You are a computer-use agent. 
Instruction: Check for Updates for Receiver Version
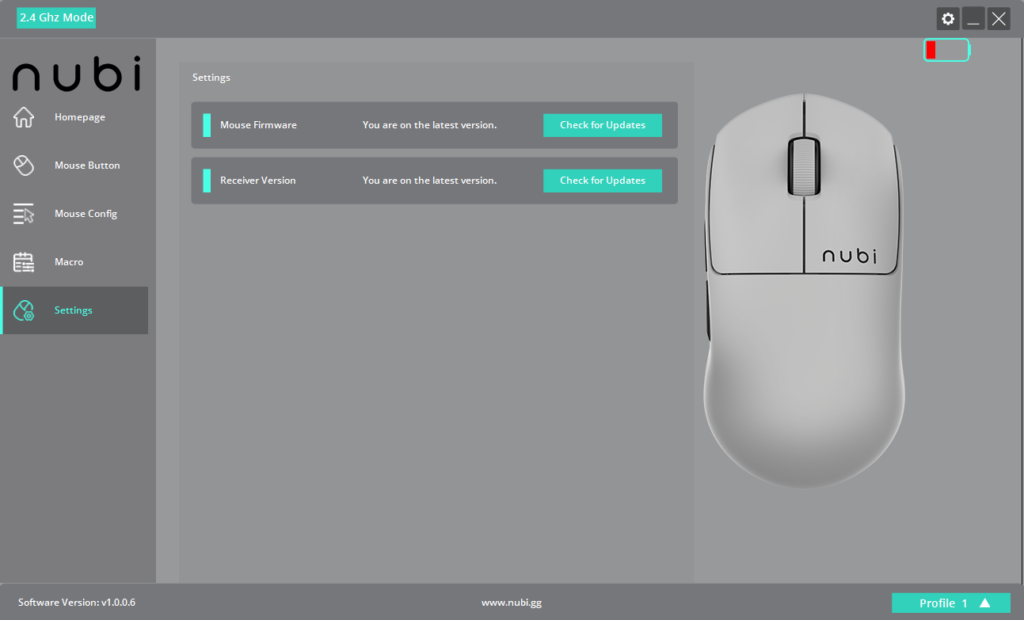(602, 180)
